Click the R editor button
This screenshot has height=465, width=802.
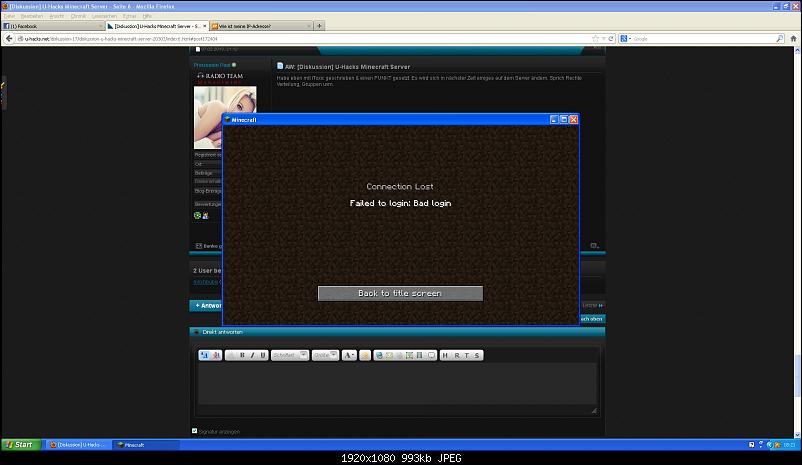pos(457,355)
